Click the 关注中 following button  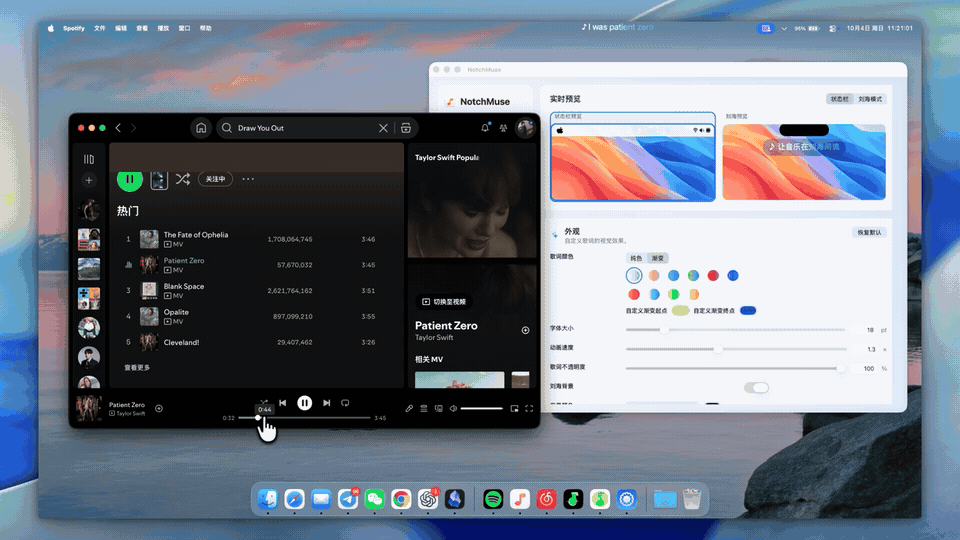(216, 179)
